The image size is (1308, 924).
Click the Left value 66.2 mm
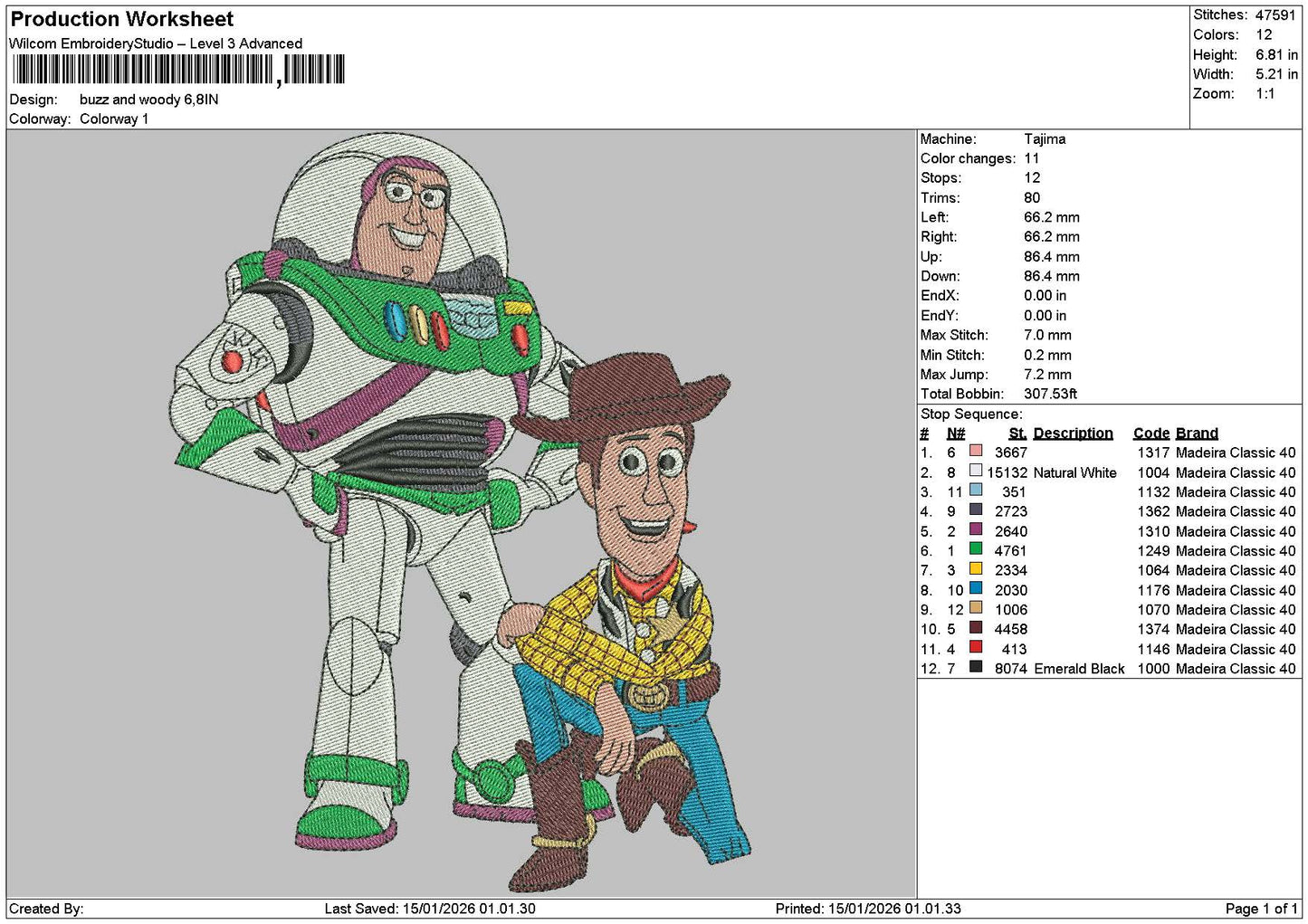point(1052,217)
